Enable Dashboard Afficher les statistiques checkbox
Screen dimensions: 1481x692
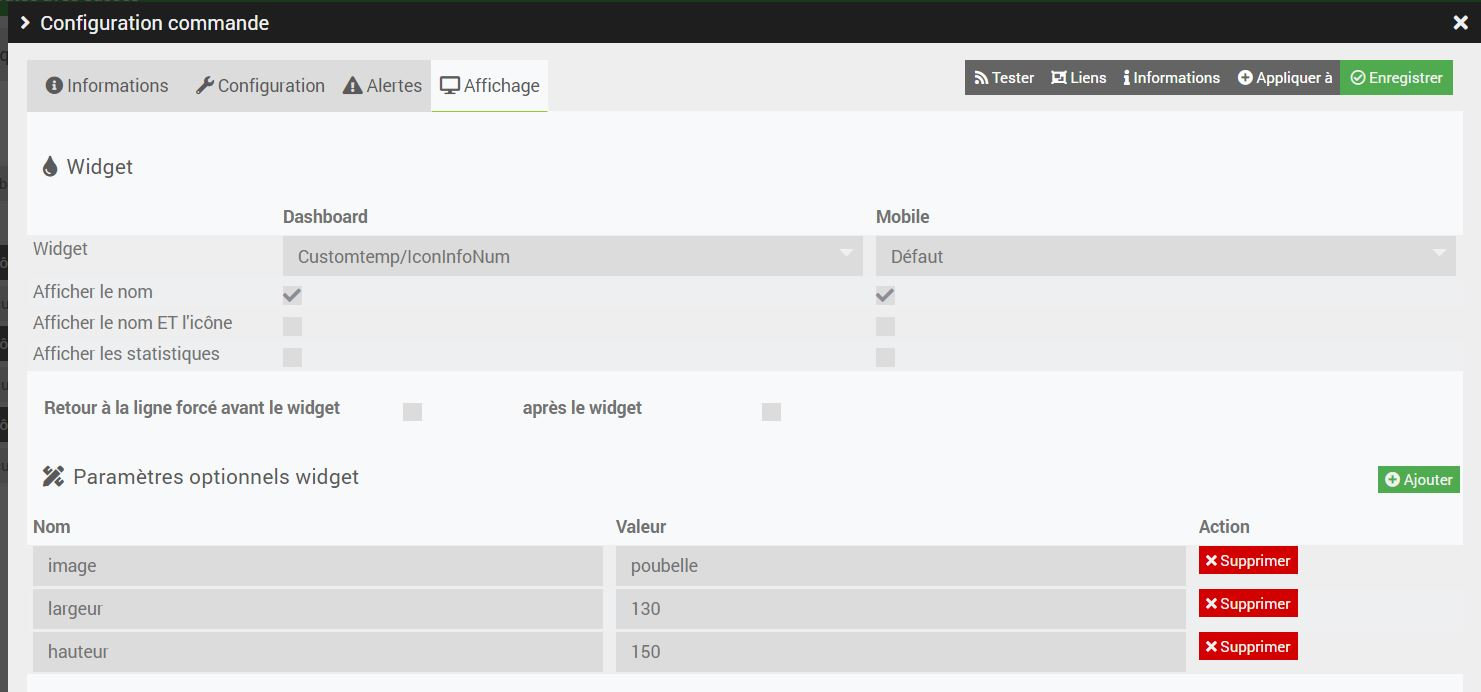pos(292,357)
